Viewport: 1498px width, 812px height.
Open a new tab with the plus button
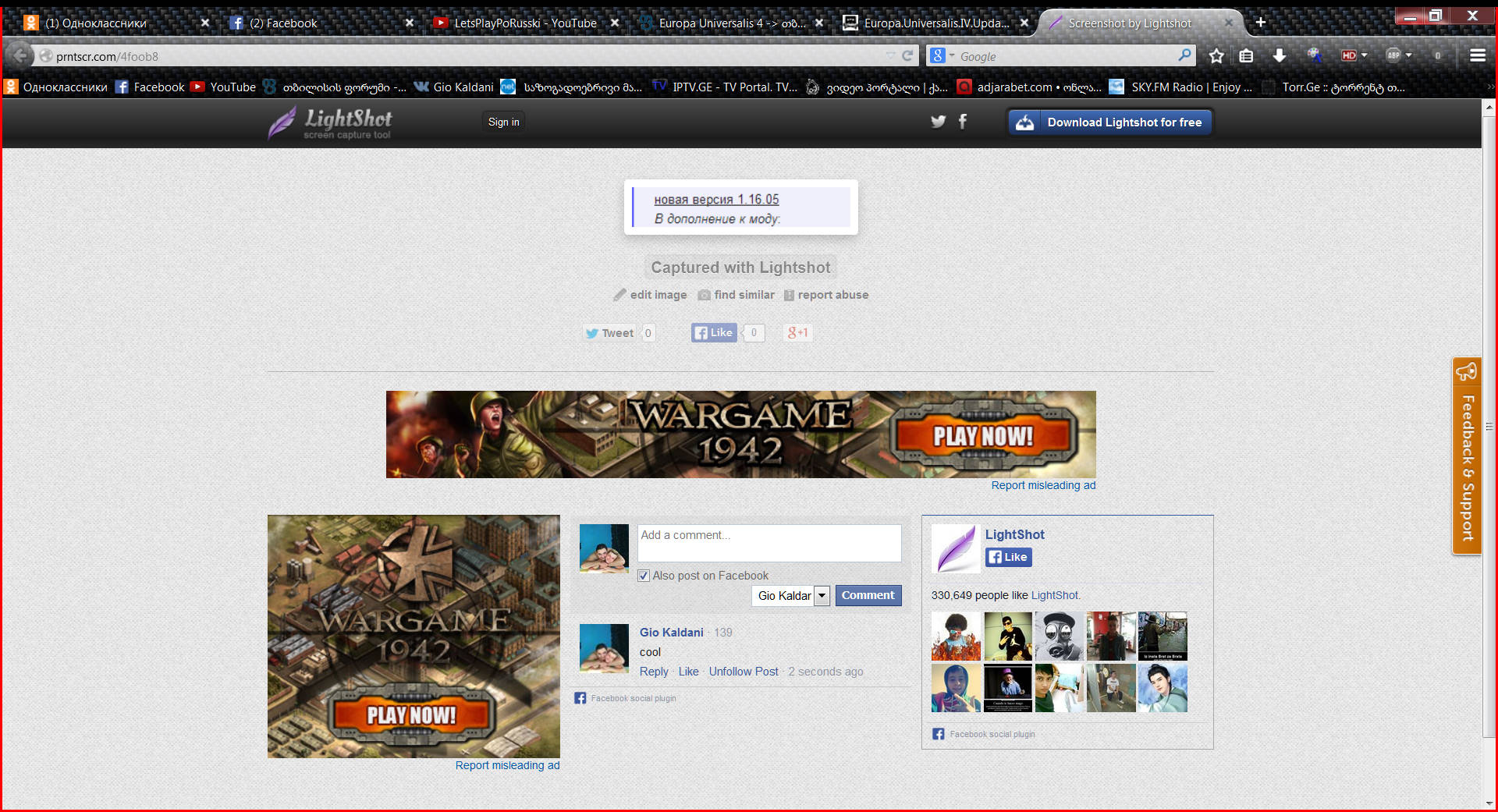pyautogui.click(x=1261, y=23)
